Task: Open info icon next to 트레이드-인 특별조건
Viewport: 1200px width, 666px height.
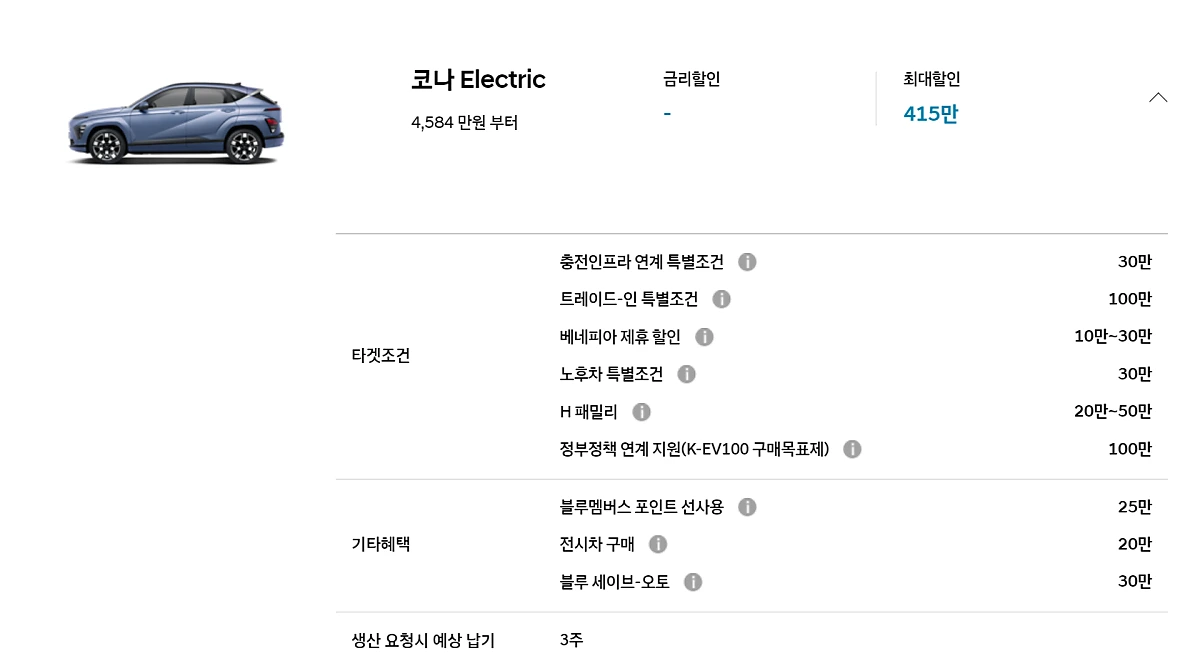Action: point(721,299)
